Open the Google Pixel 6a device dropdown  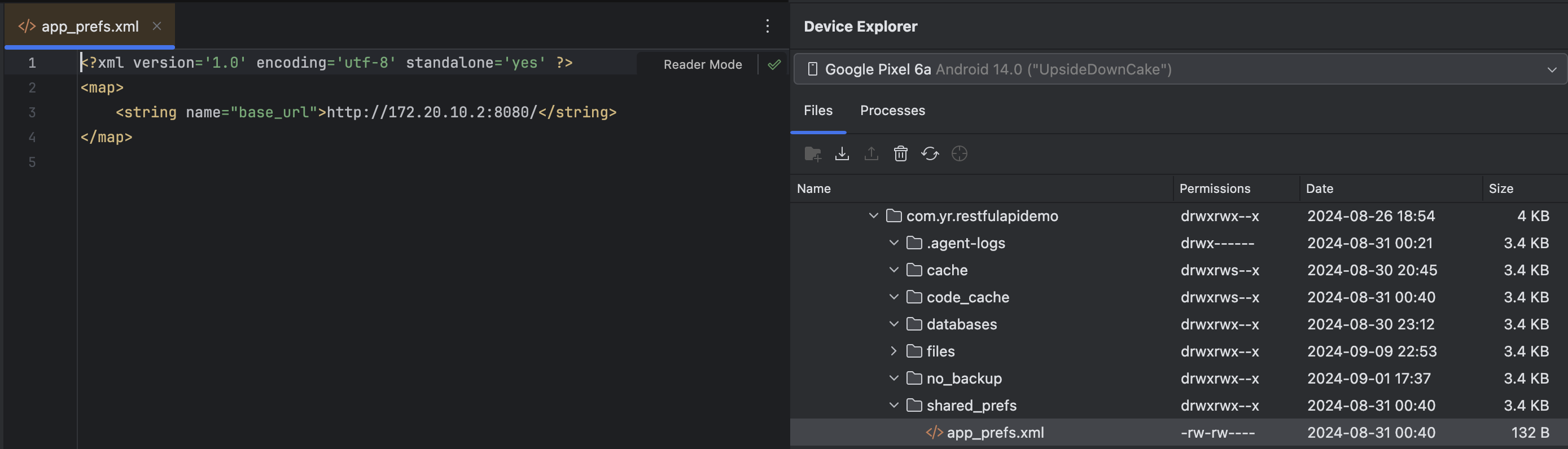1180,69
